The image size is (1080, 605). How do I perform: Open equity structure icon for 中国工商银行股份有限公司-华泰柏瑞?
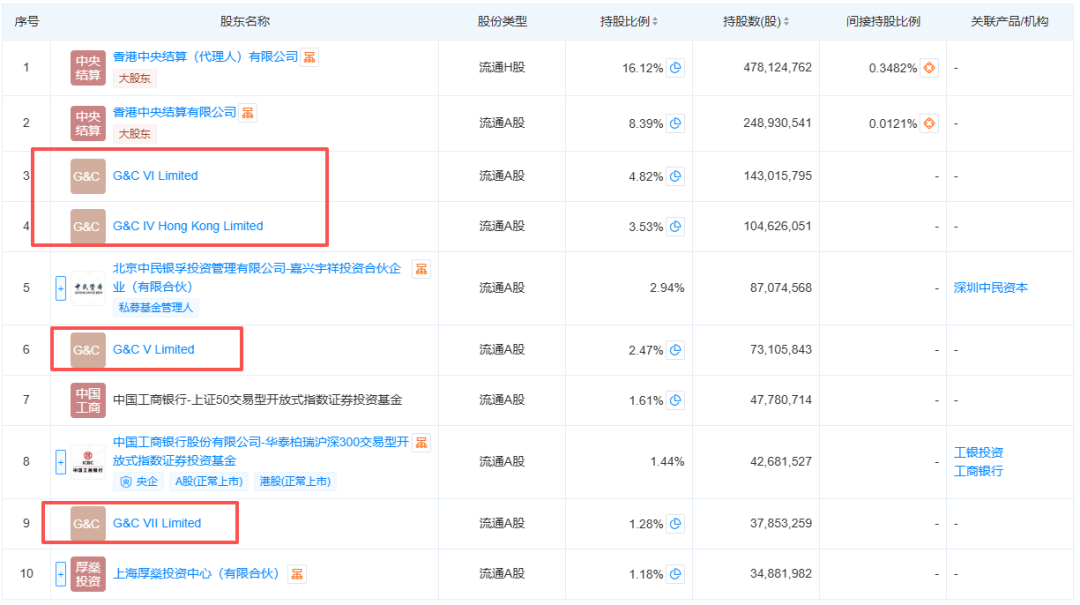(422, 443)
